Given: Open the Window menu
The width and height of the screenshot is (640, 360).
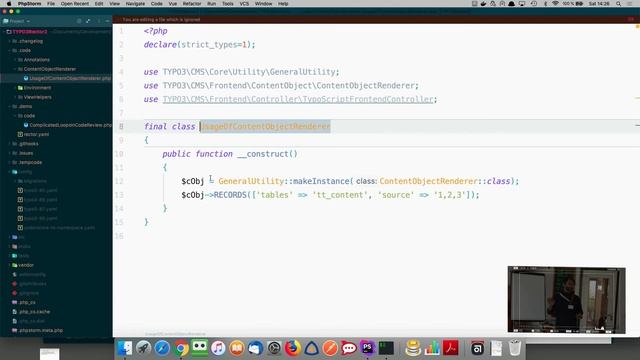Looking at the screenshot, I should (x=263, y=4).
